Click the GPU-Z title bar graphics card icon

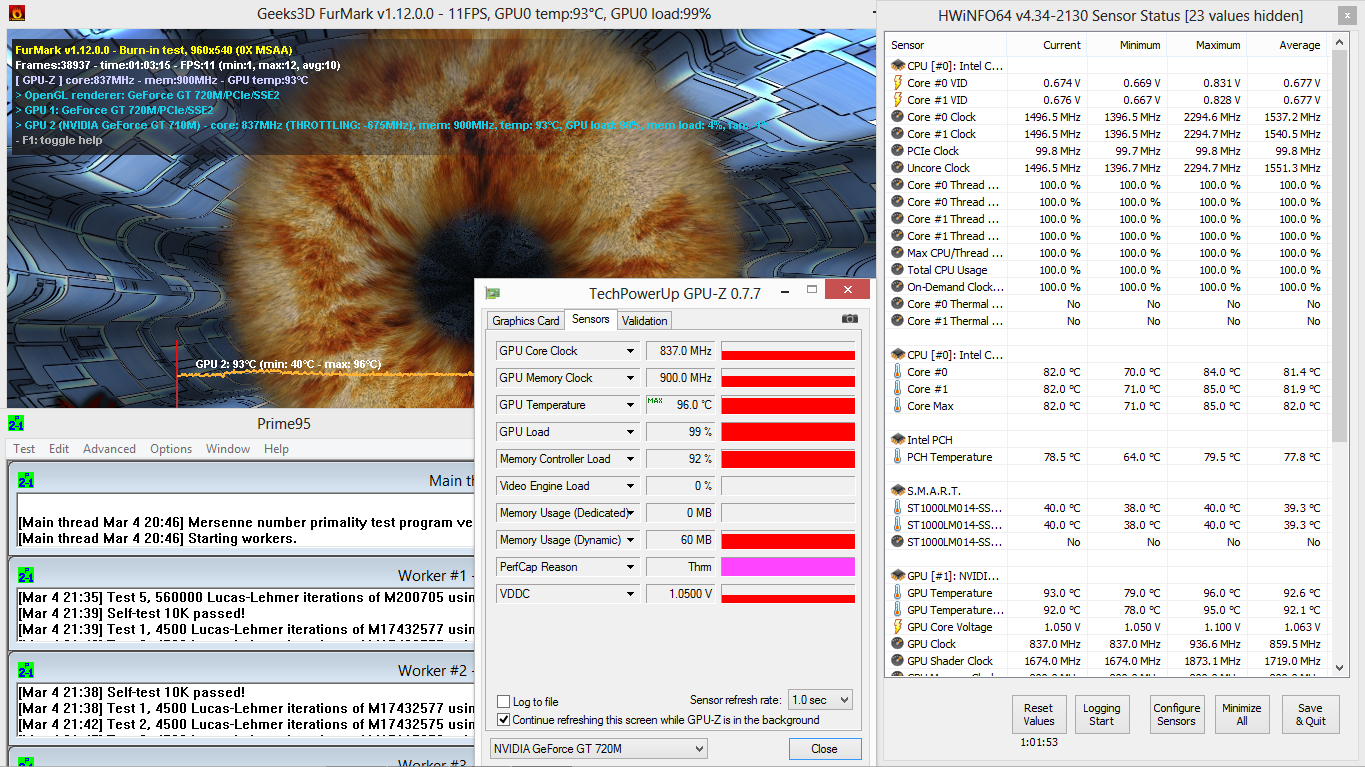point(492,293)
